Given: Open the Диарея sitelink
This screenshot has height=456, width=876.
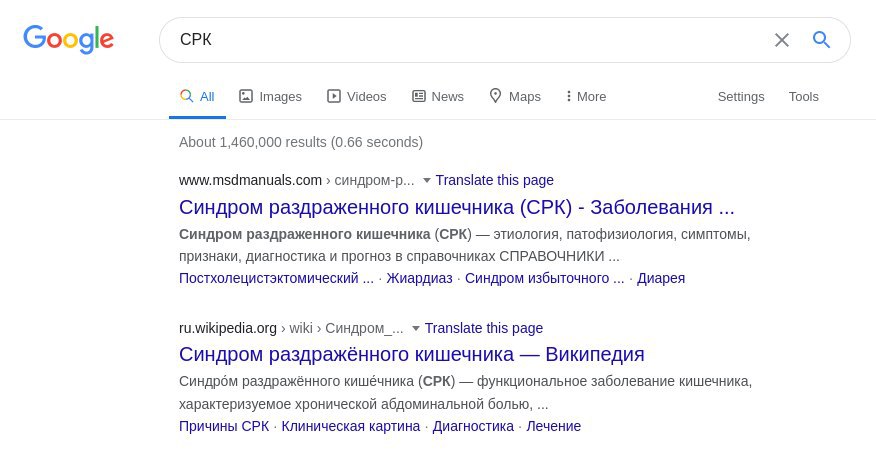Looking at the screenshot, I should 661,278.
